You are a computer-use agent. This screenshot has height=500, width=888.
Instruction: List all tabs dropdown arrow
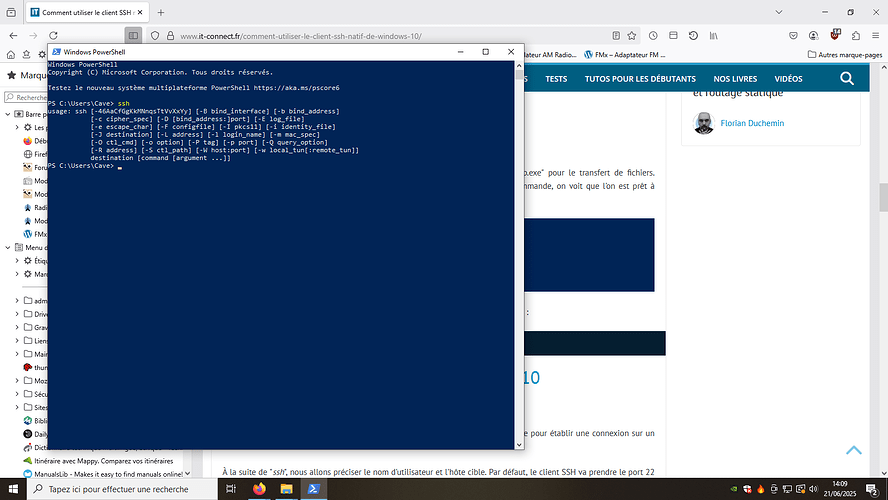click(779, 12)
